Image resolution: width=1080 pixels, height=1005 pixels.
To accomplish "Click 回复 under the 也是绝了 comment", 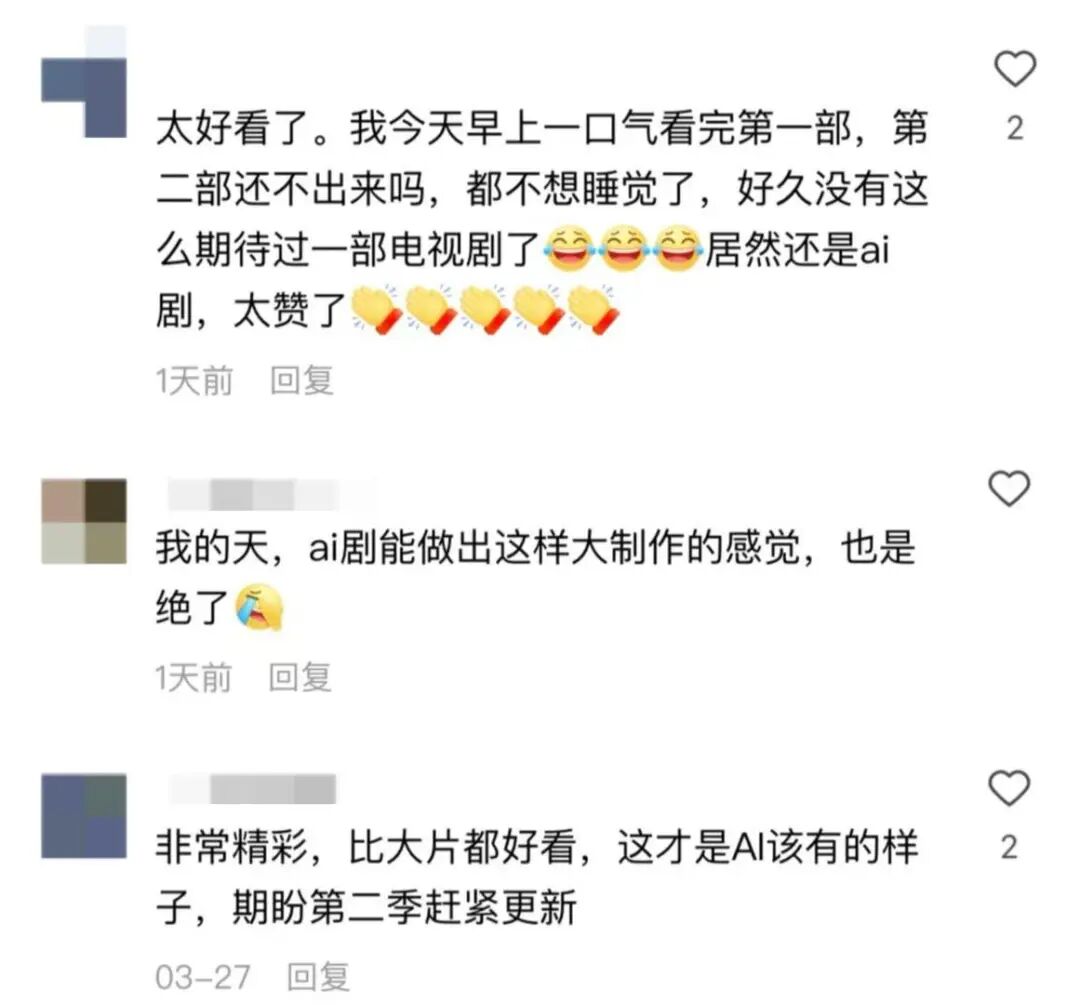I will tap(300, 678).
